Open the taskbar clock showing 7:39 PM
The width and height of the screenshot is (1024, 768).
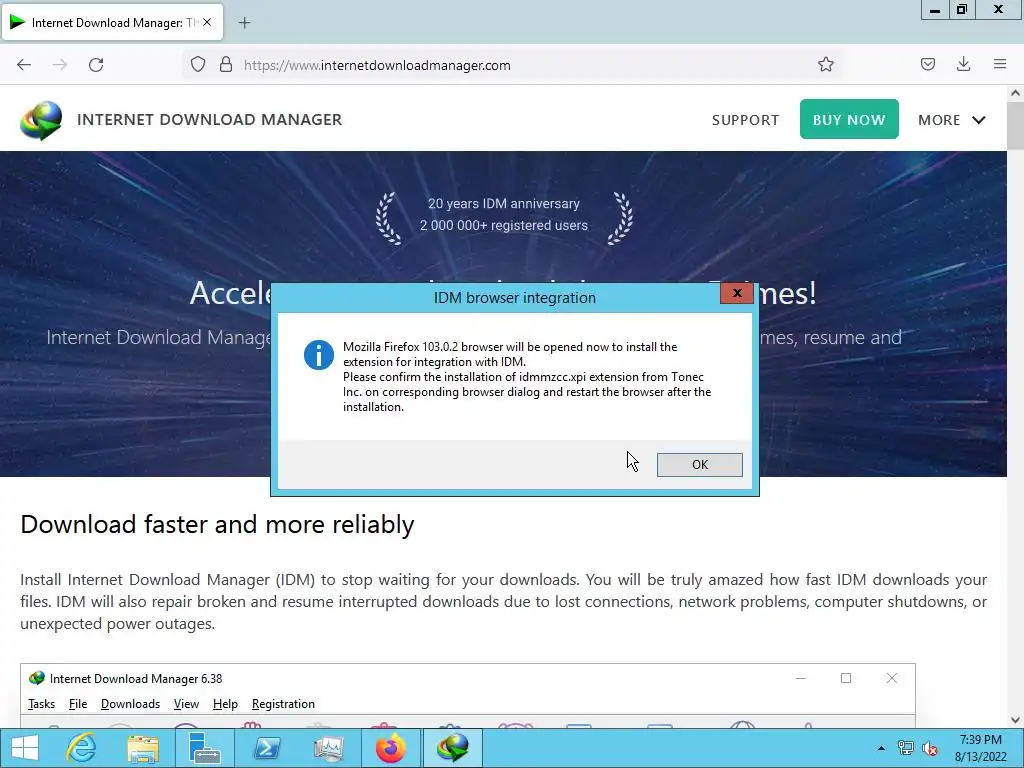[x=980, y=748]
